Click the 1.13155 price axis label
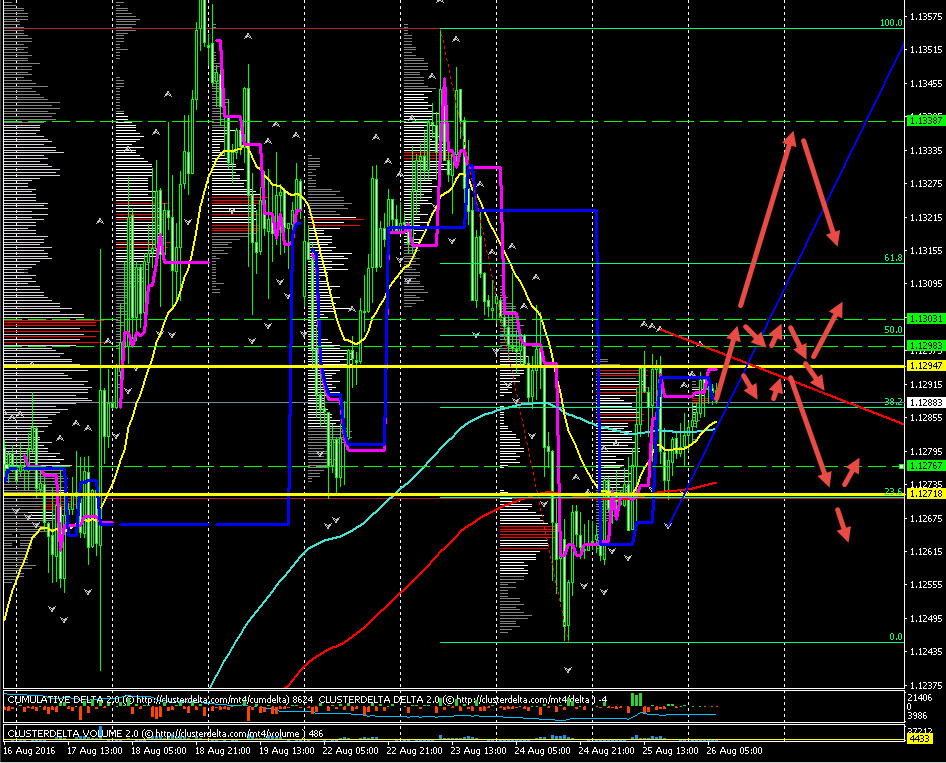This screenshot has width=946, height=763. point(926,250)
